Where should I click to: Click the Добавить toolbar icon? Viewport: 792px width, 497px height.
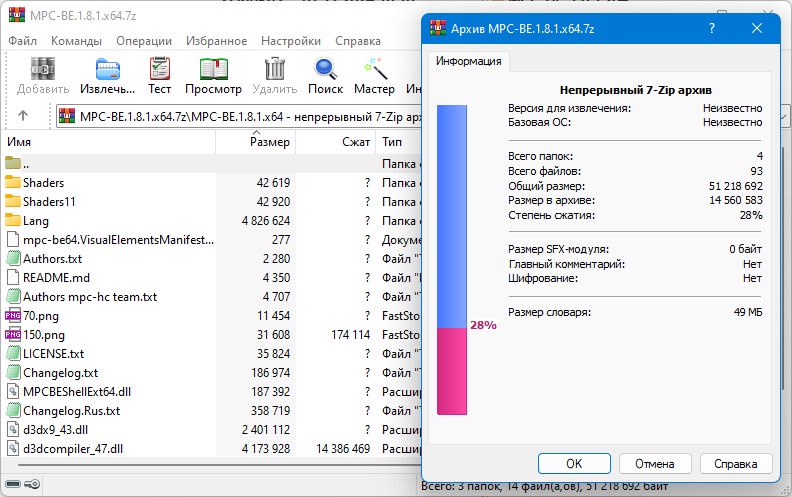coord(42,69)
